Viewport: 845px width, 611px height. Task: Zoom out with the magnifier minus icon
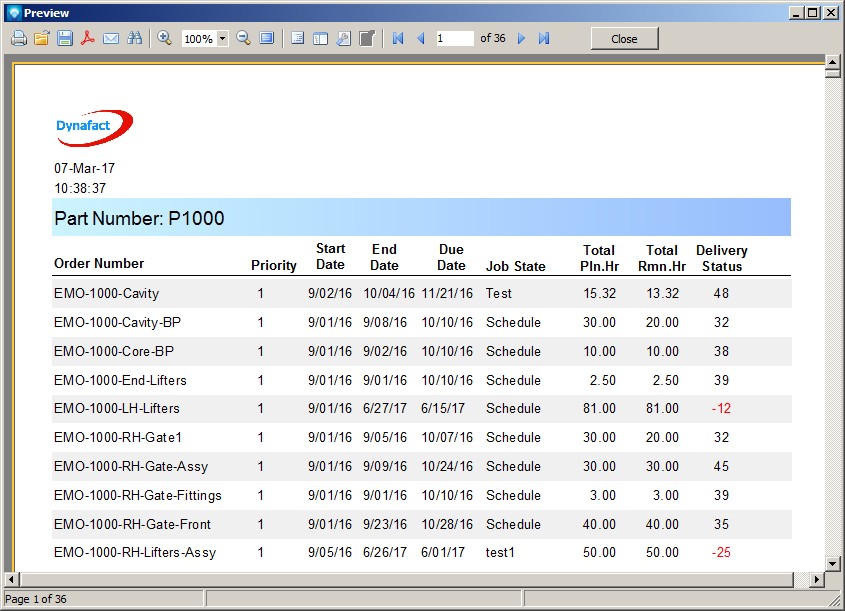(243, 38)
